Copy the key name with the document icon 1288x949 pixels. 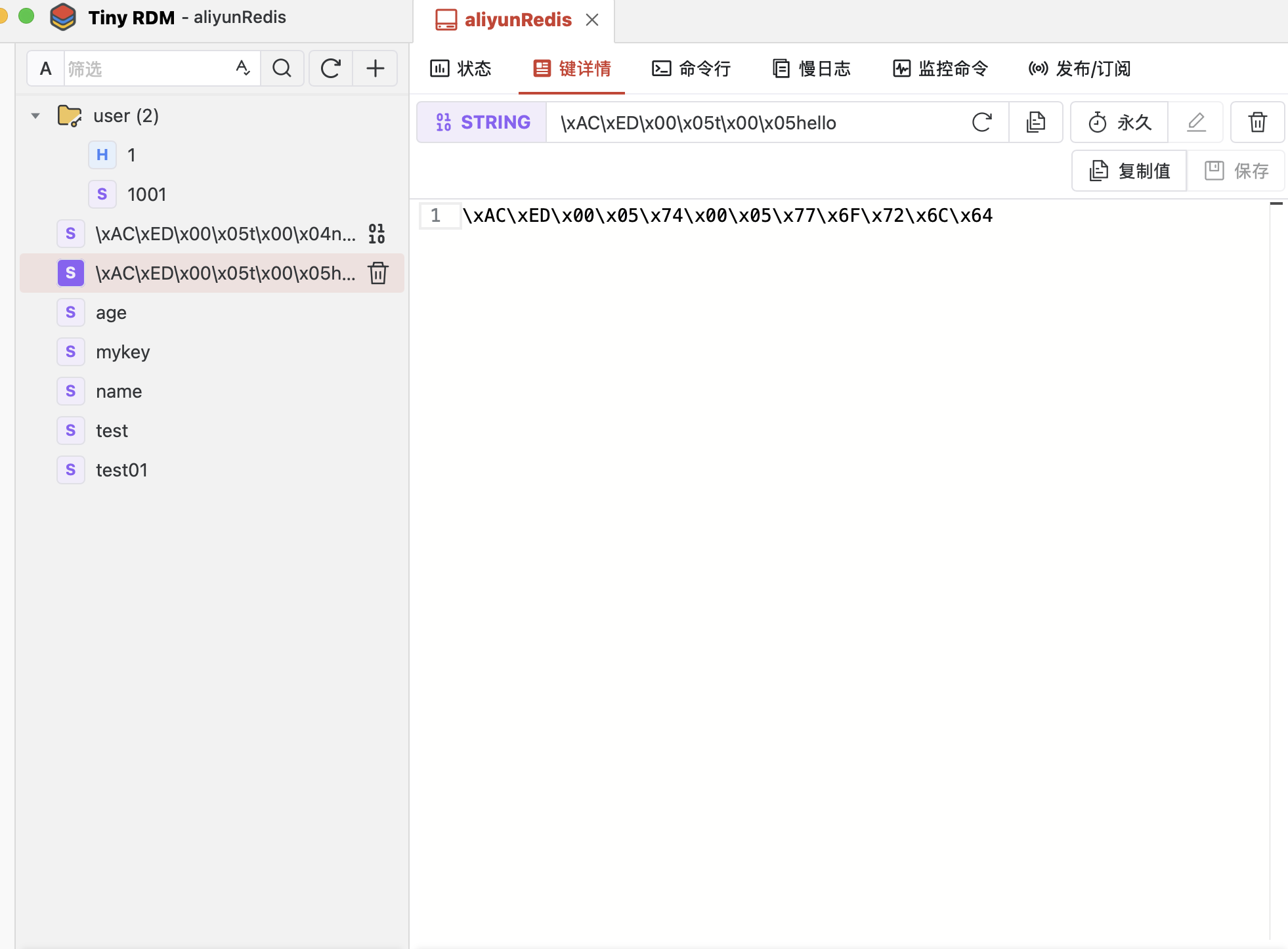[1035, 123]
